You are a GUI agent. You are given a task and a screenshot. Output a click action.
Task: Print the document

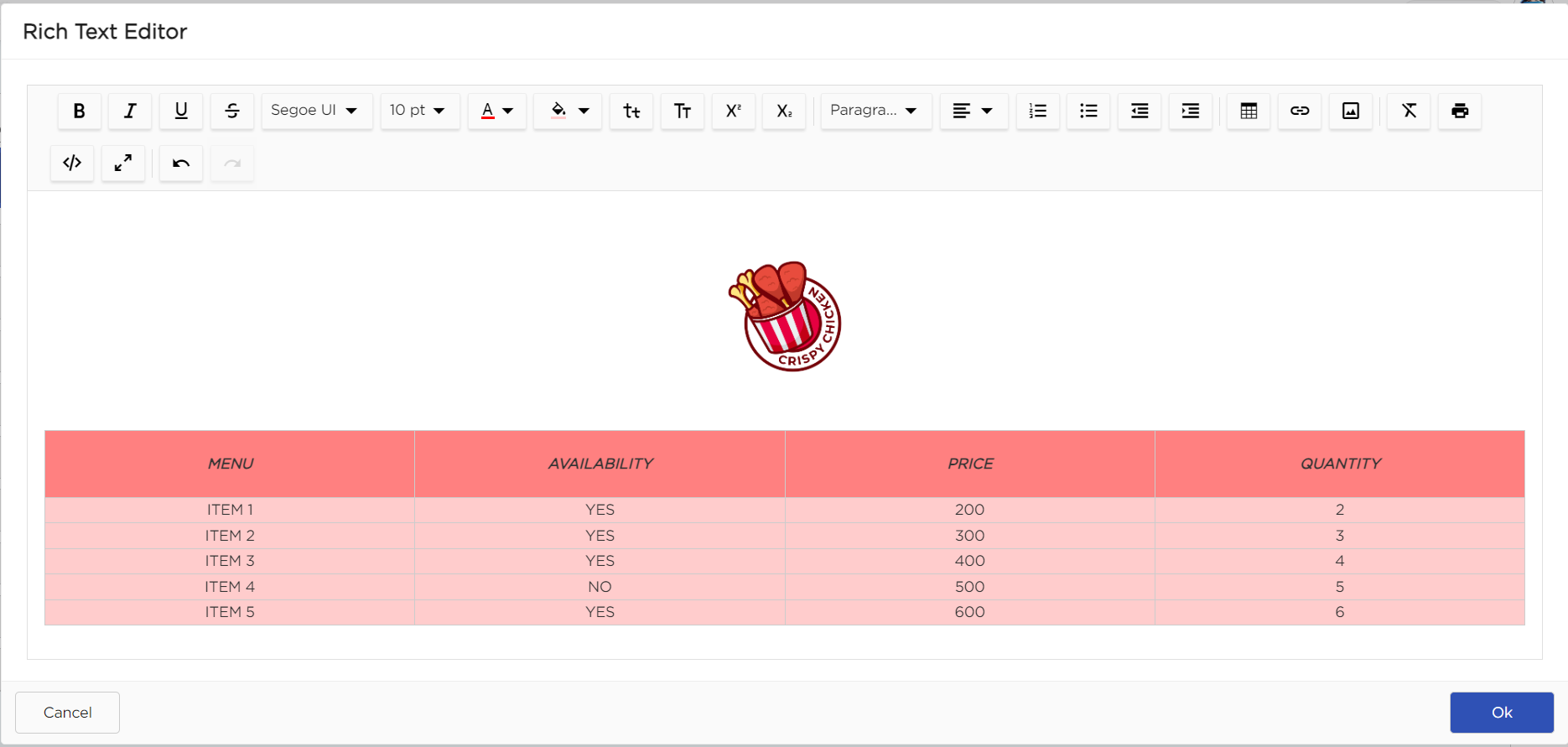[1460, 111]
